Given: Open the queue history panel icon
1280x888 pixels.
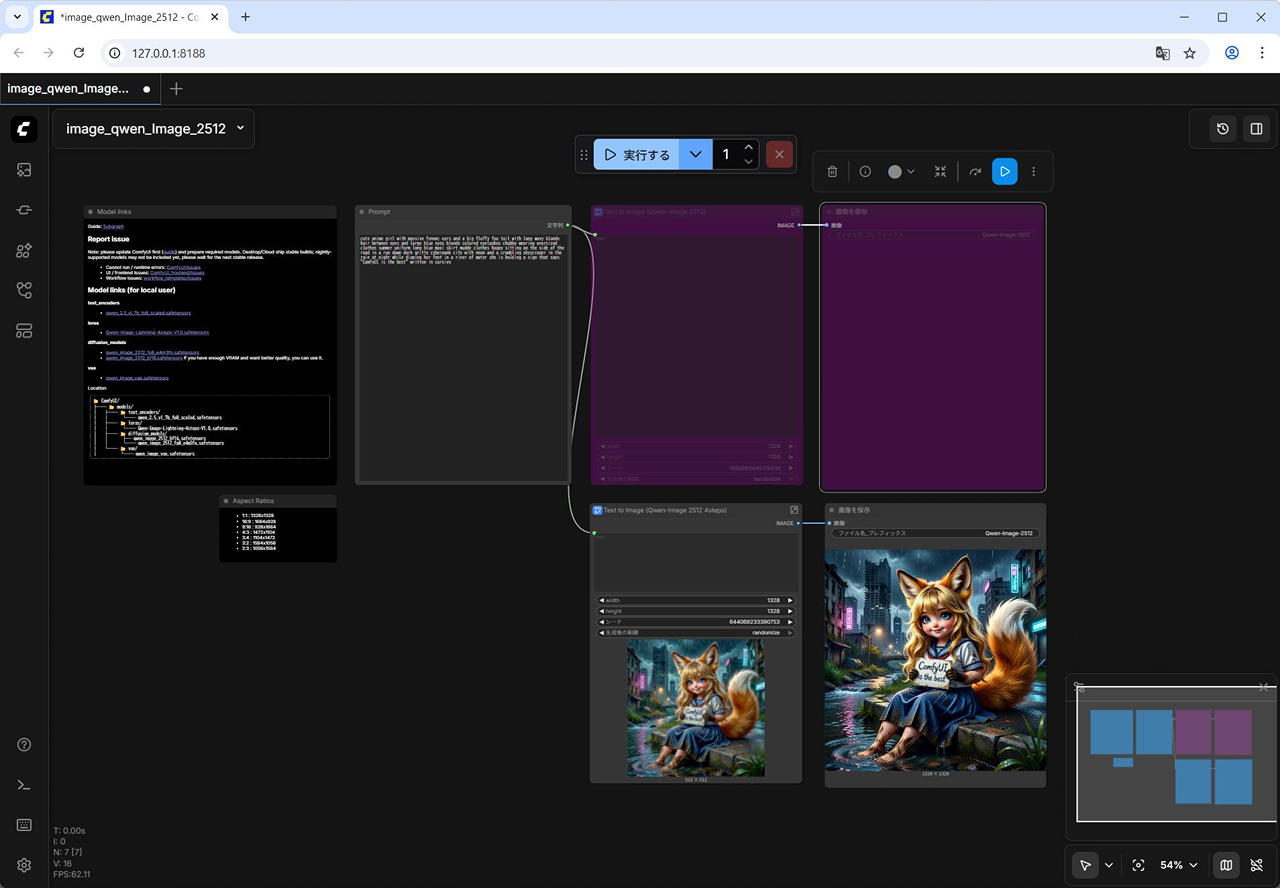Looking at the screenshot, I should click(x=1222, y=129).
